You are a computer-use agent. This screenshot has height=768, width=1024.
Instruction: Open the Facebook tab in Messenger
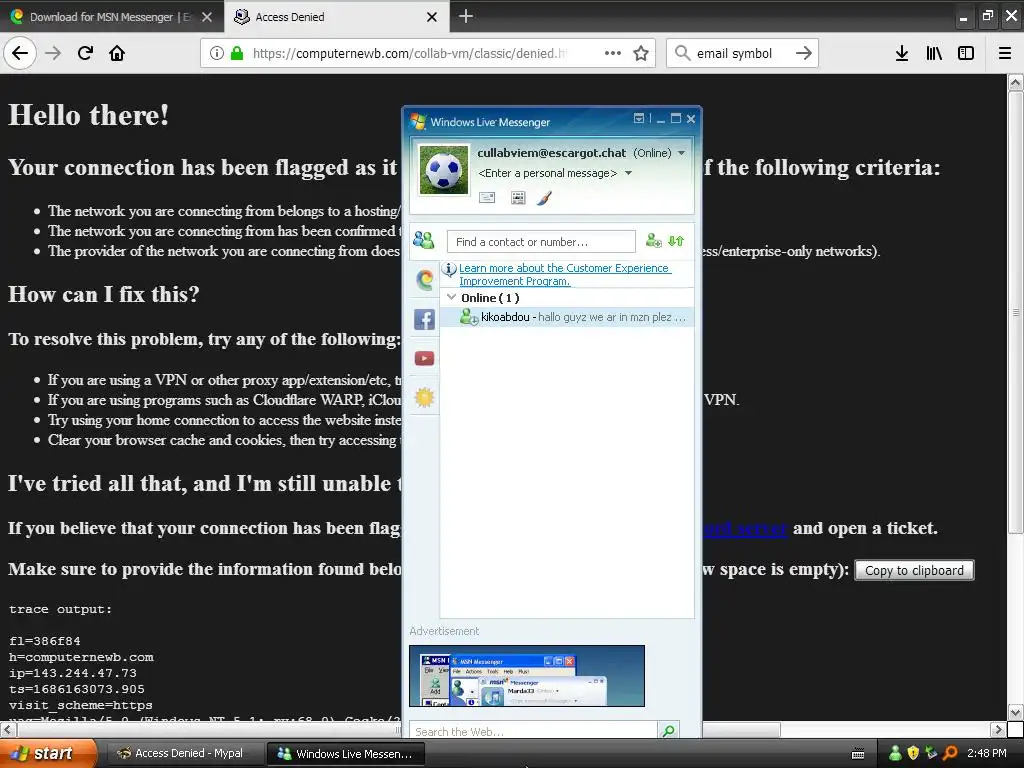point(424,319)
